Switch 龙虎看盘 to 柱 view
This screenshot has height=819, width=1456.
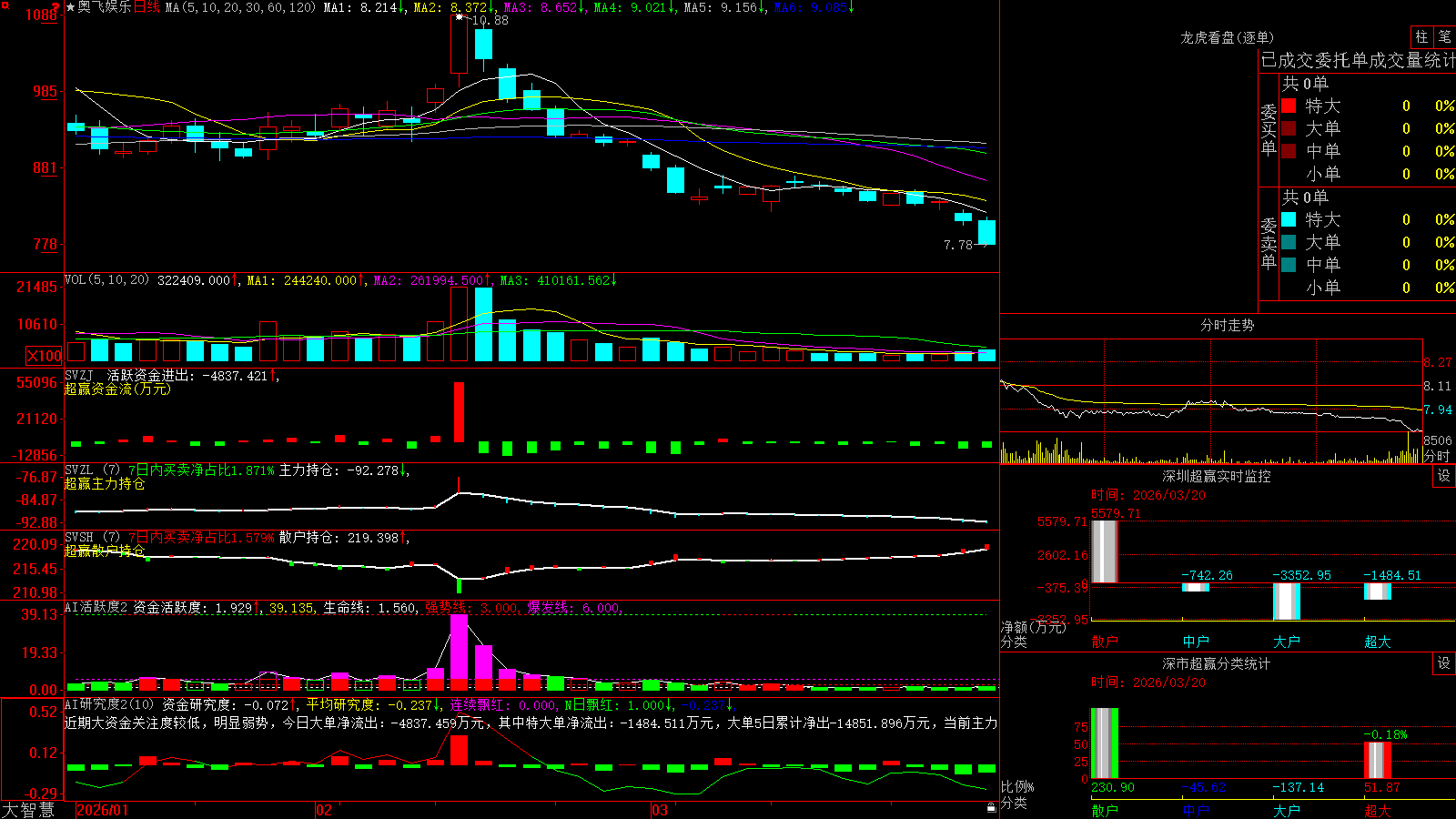click(1421, 36)
